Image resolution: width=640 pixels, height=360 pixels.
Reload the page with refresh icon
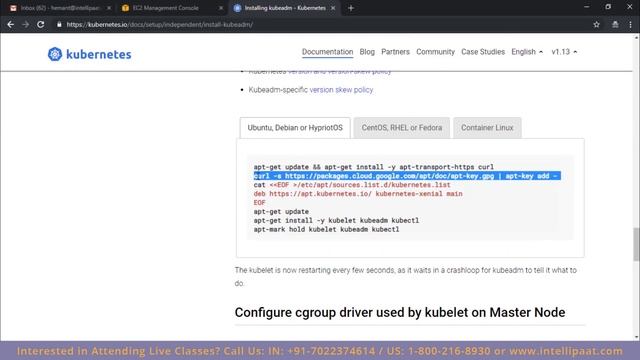coord(40,24)
